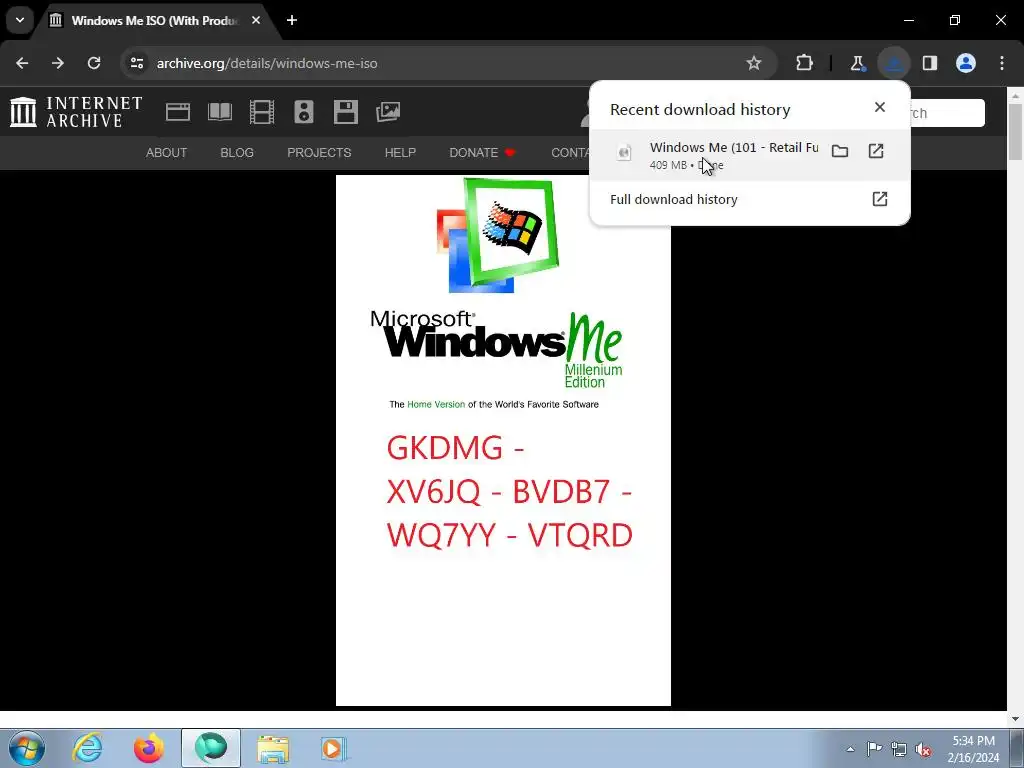The height and width of the screenshot is (768, 1024).
Task: Open the Internet Archive home logo
Action: [x=76, y=112]
